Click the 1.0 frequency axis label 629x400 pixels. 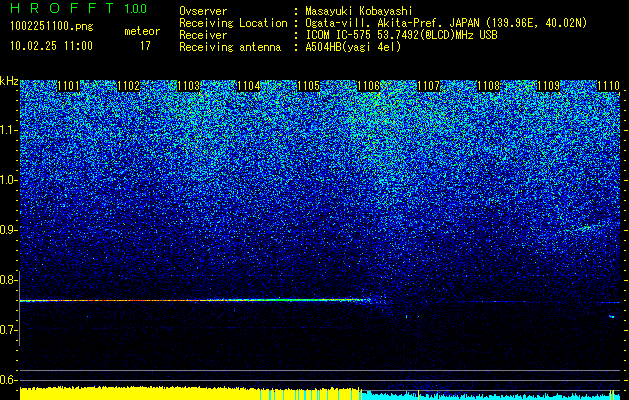tap(9, 181)
